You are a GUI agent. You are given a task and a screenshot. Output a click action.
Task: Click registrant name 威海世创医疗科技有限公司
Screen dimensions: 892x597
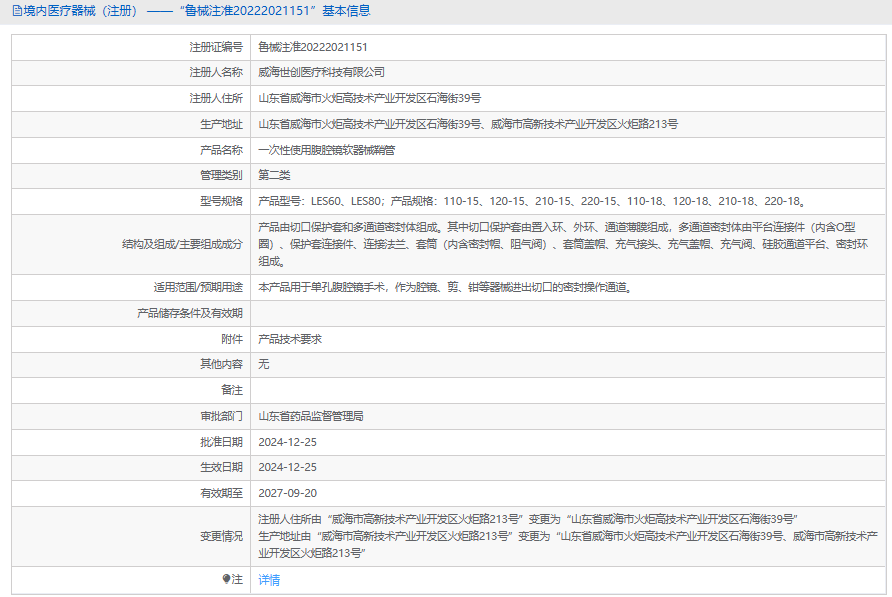321,73
